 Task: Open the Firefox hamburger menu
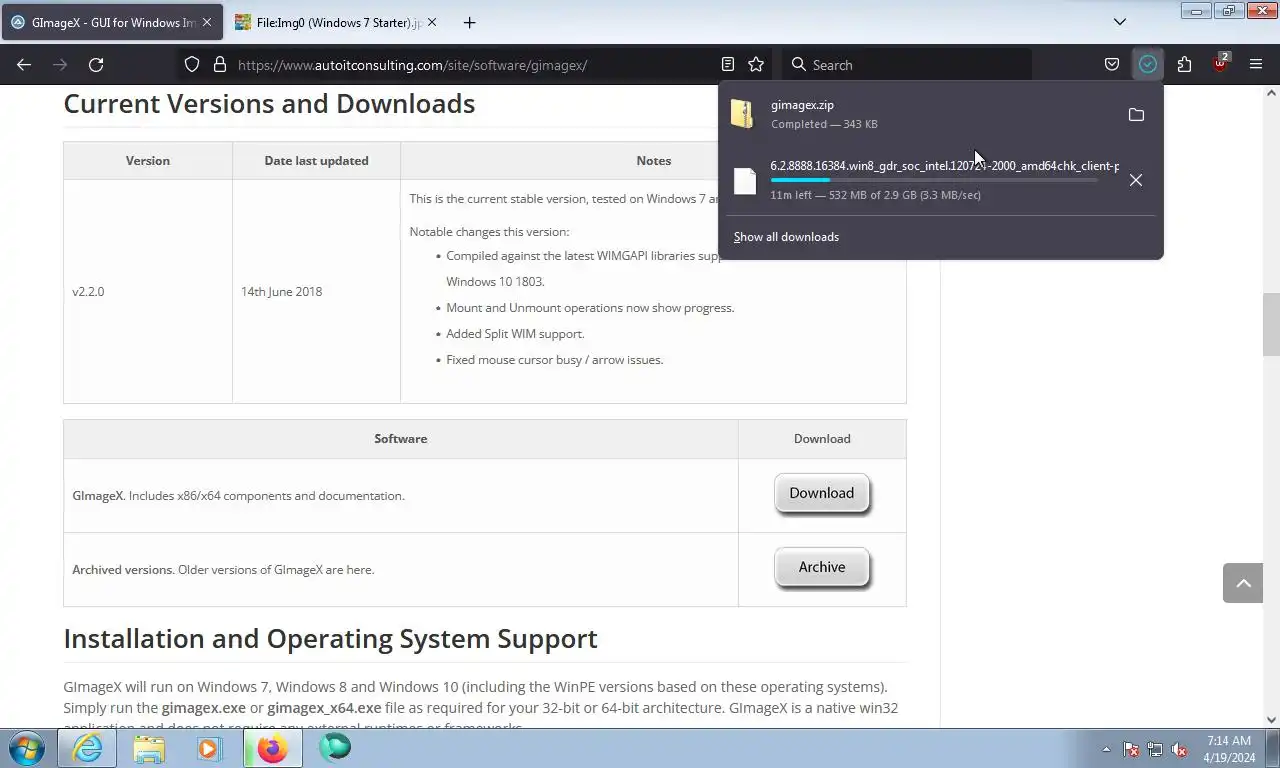point(1256,64)
